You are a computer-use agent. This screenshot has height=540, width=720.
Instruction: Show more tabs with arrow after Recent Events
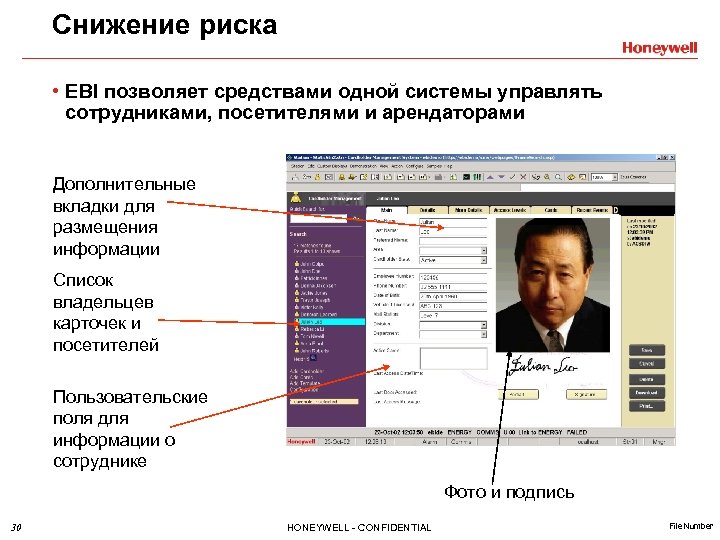point(616,210)
